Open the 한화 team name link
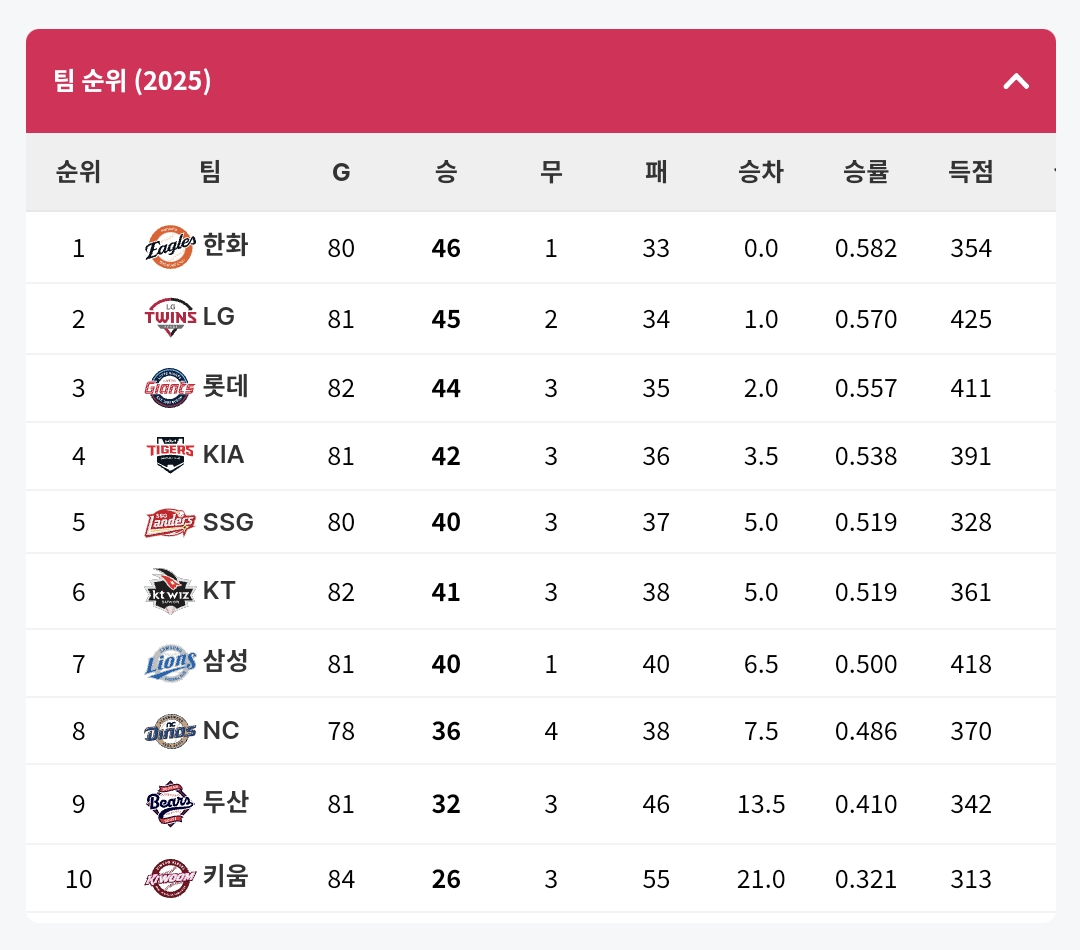This screenshot has width=1080, height=950. 225,246
